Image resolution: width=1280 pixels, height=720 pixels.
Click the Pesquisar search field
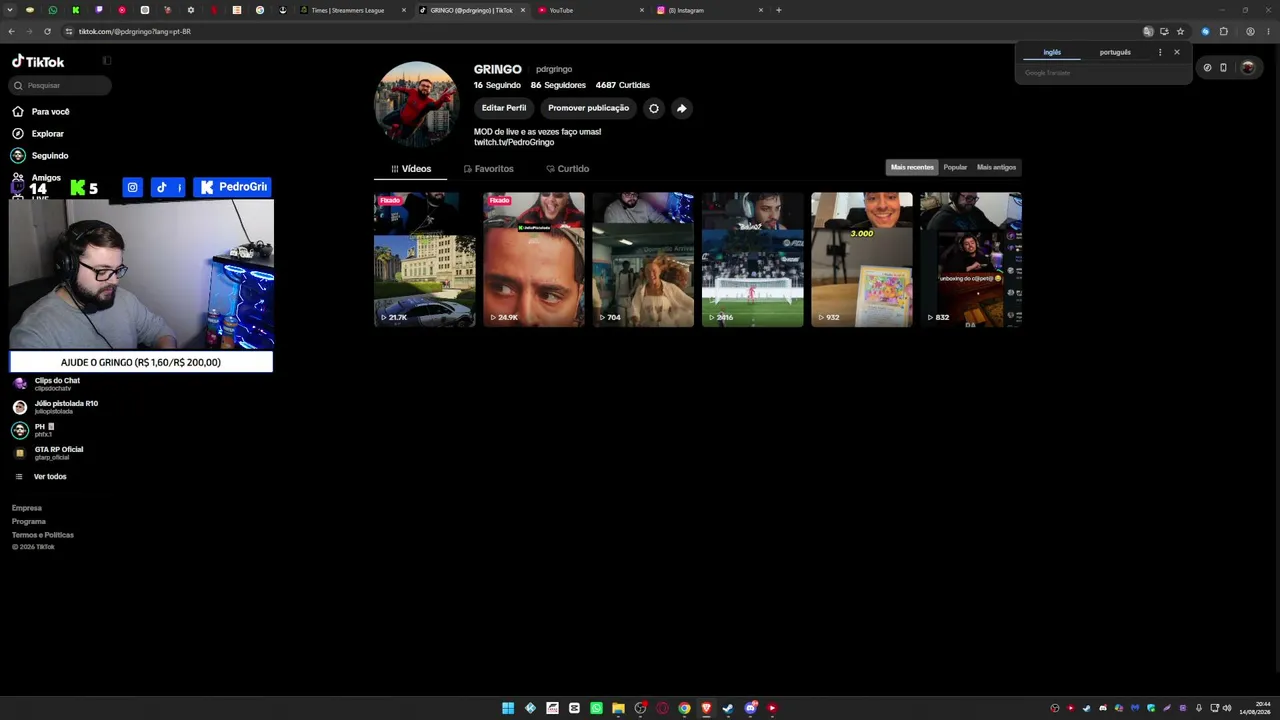point(60,86)
